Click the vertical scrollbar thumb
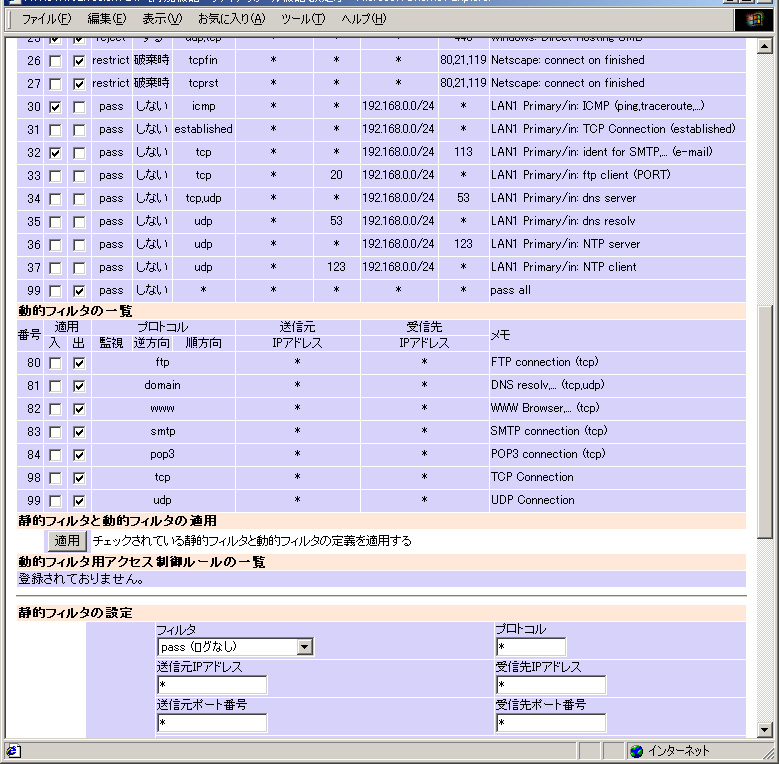The width and height of the screenshot is (779, 764). click(x=765, y=420)
